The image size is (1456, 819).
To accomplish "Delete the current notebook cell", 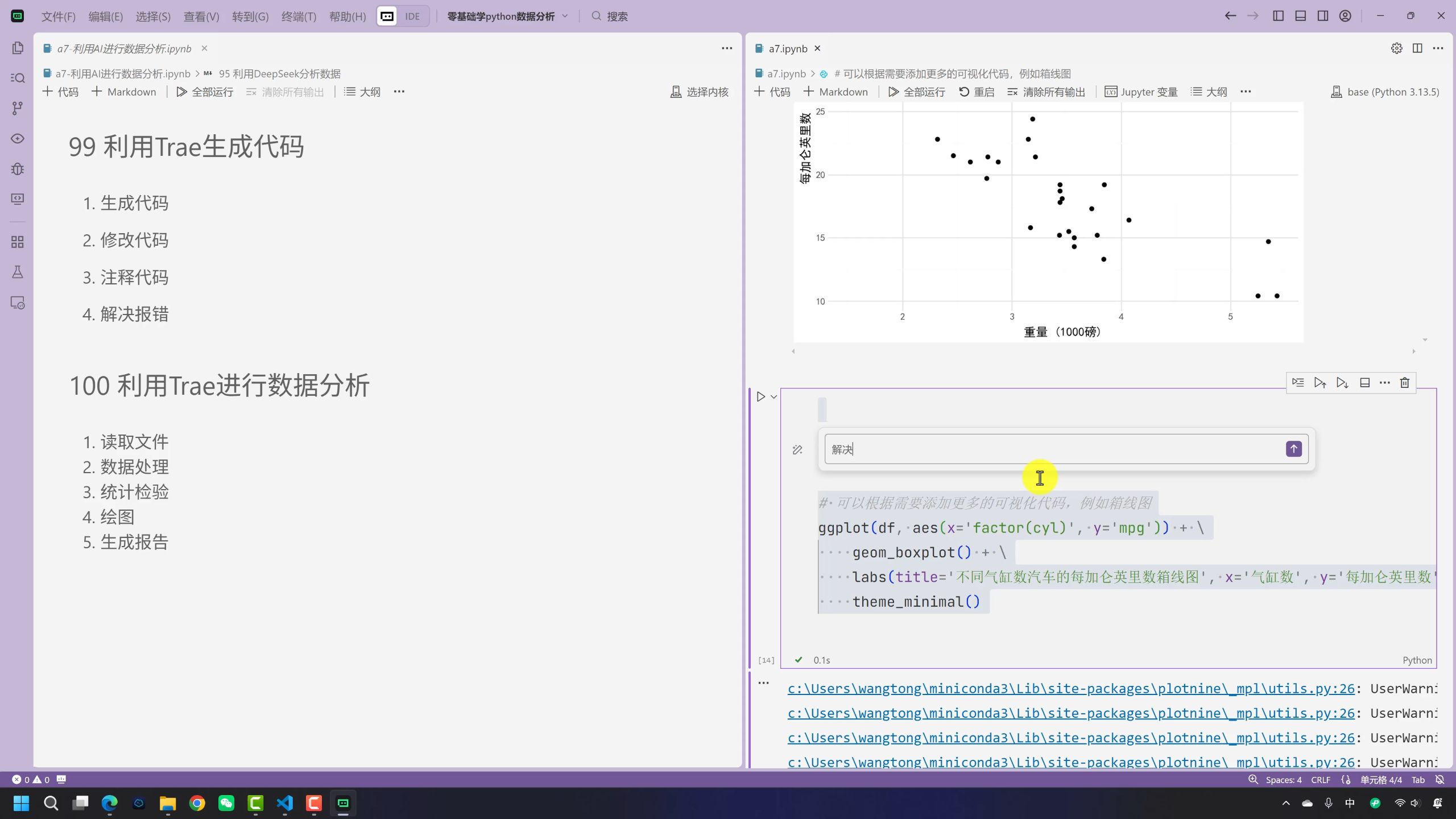I will [1404, 383].
